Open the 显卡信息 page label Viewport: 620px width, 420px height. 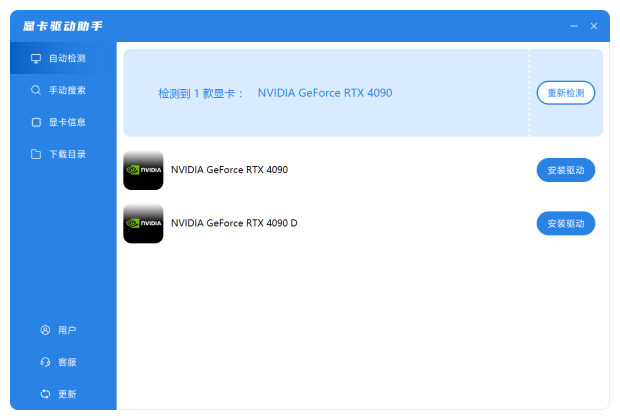pos(67,122)
